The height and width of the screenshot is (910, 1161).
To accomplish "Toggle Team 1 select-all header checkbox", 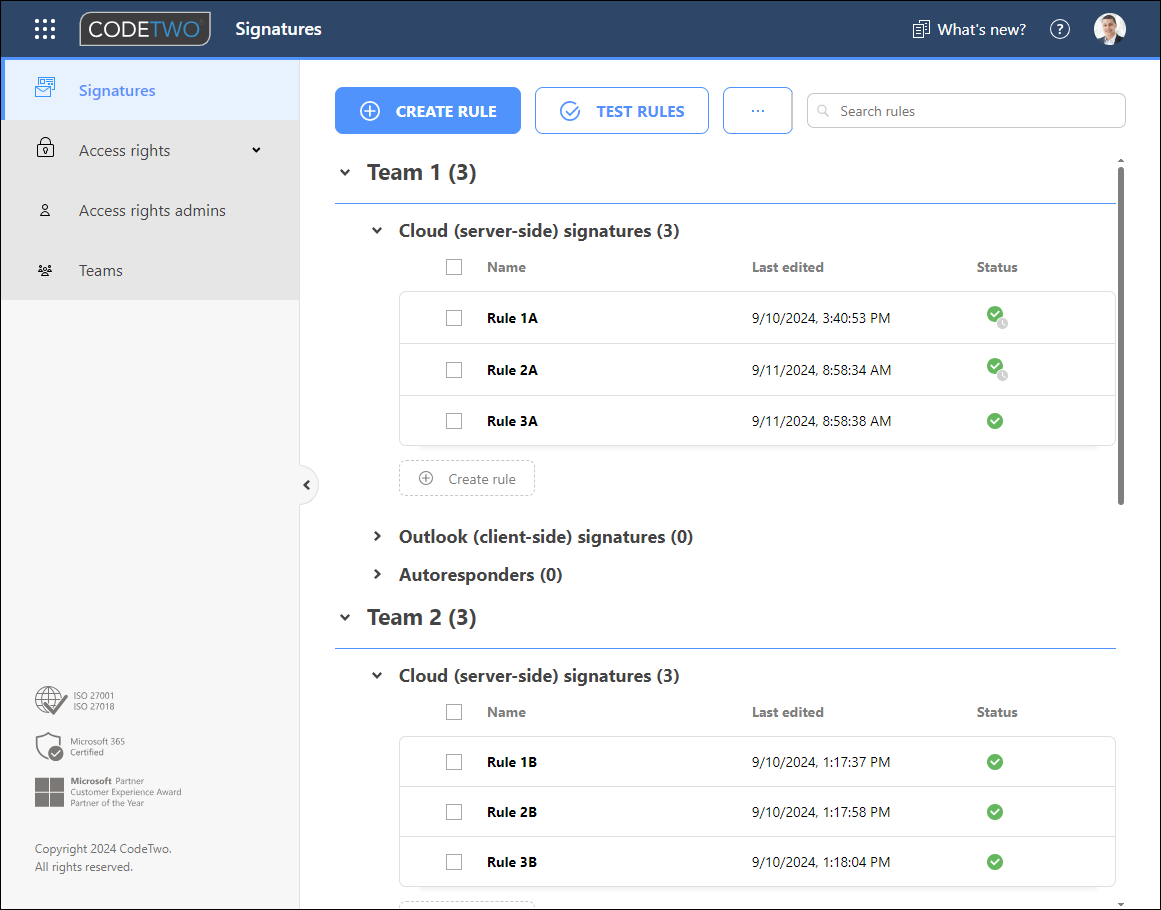I will point(454,267).
